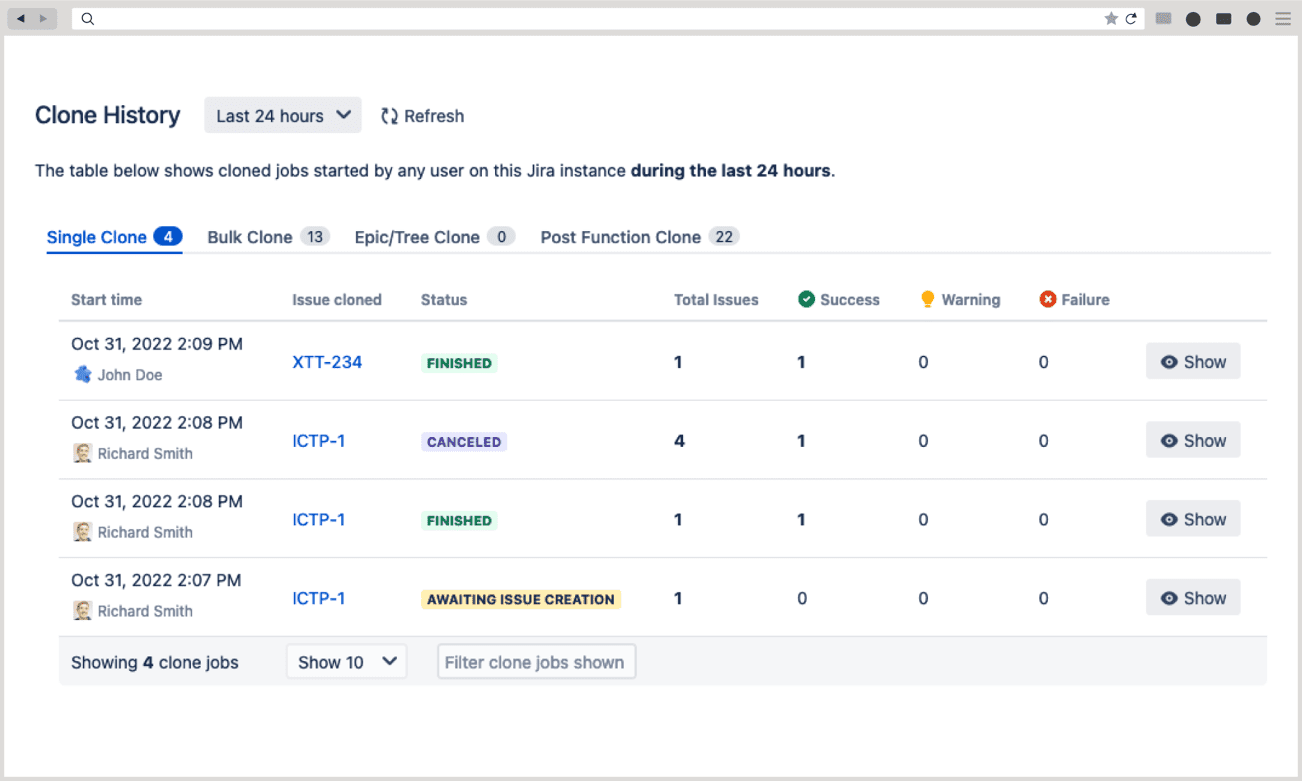Click the yellow Warning bulb icon
This screenshot has width=1302, height=781.
tap(927, 299)
